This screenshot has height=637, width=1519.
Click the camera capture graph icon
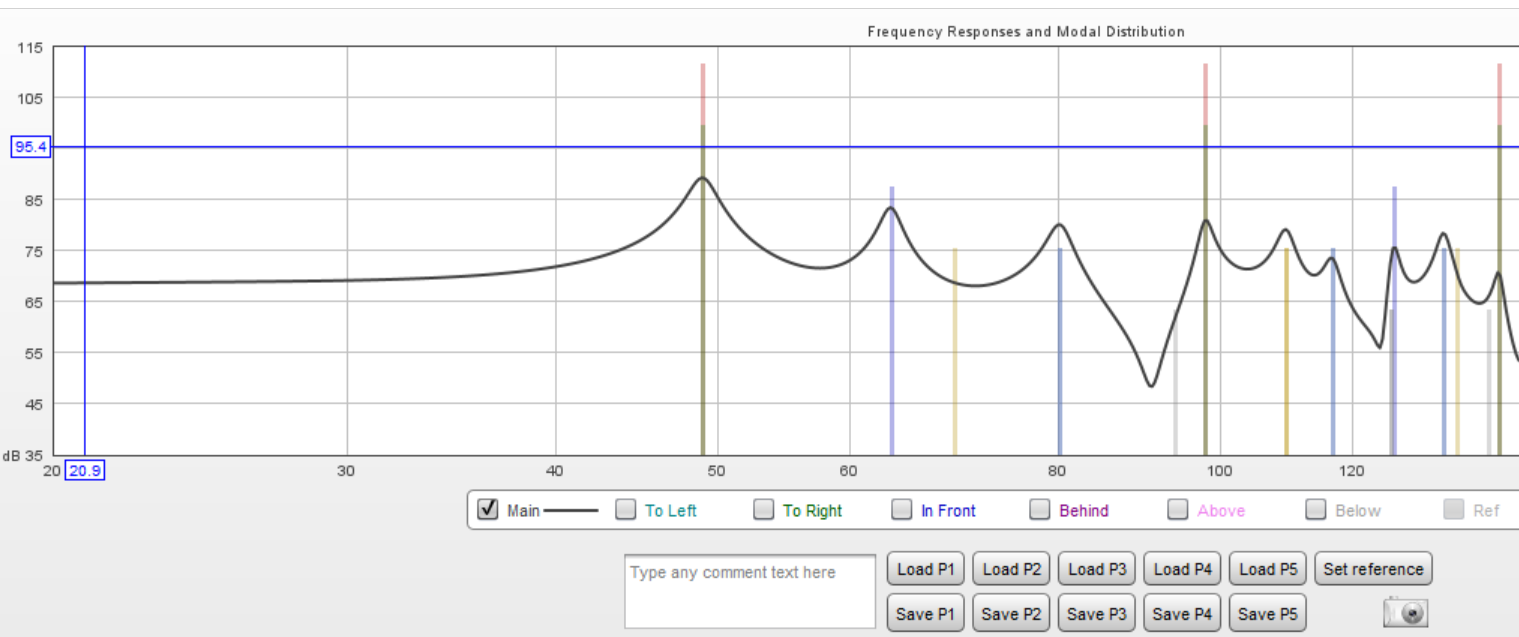[x=1406, y=612]
